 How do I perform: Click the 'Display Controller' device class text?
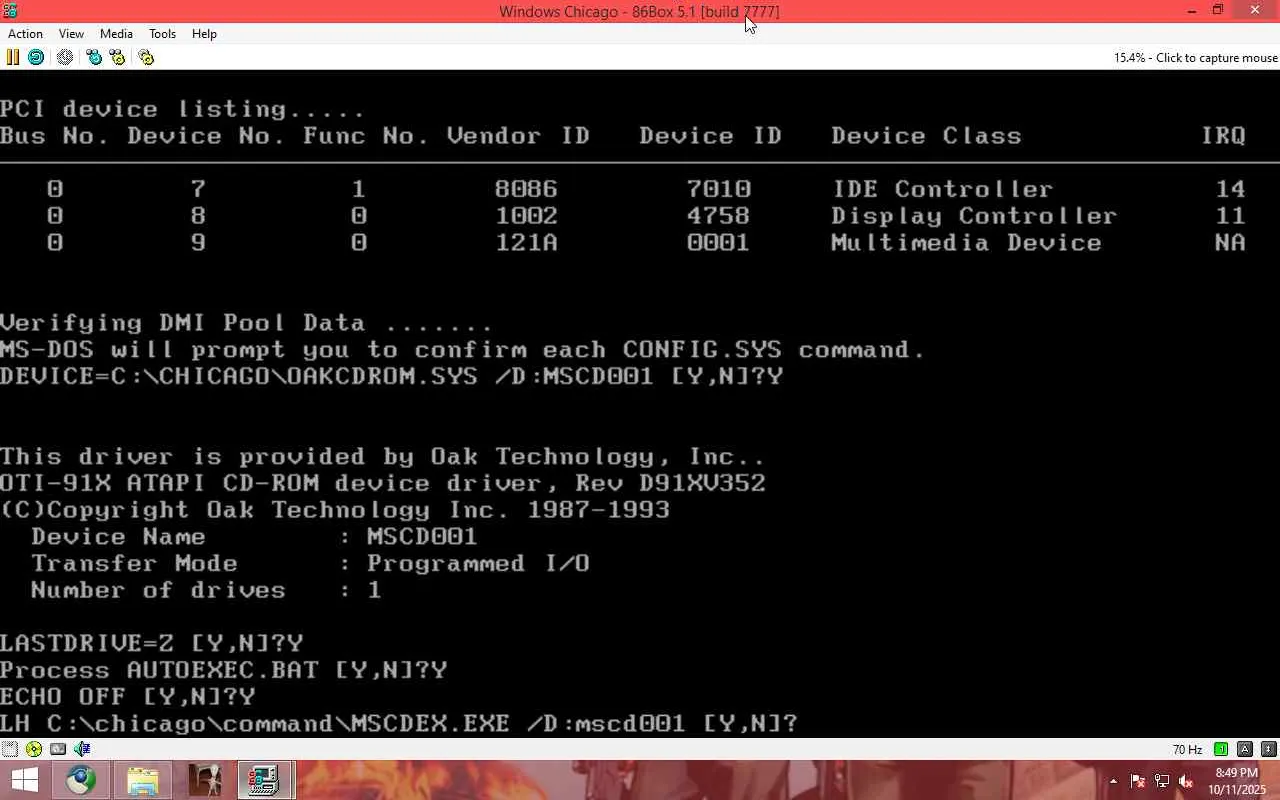(974, 216)
